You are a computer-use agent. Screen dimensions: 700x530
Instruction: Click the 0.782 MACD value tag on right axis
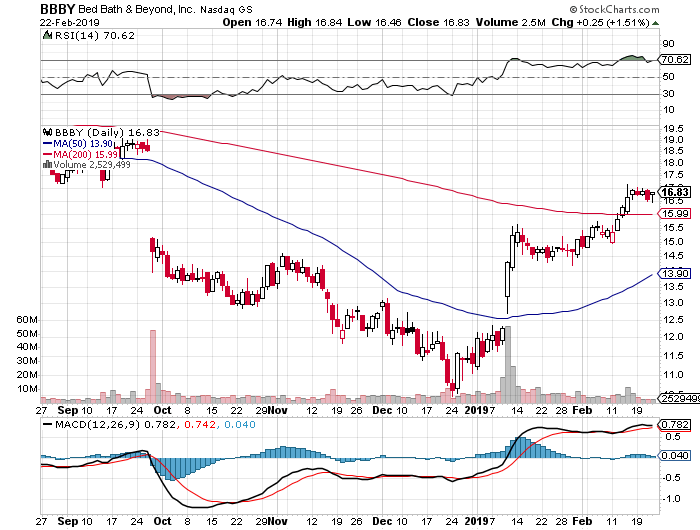pos(675,424)
